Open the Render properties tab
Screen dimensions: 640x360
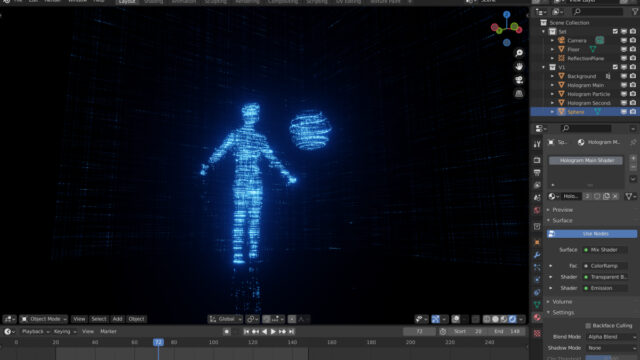537,160
